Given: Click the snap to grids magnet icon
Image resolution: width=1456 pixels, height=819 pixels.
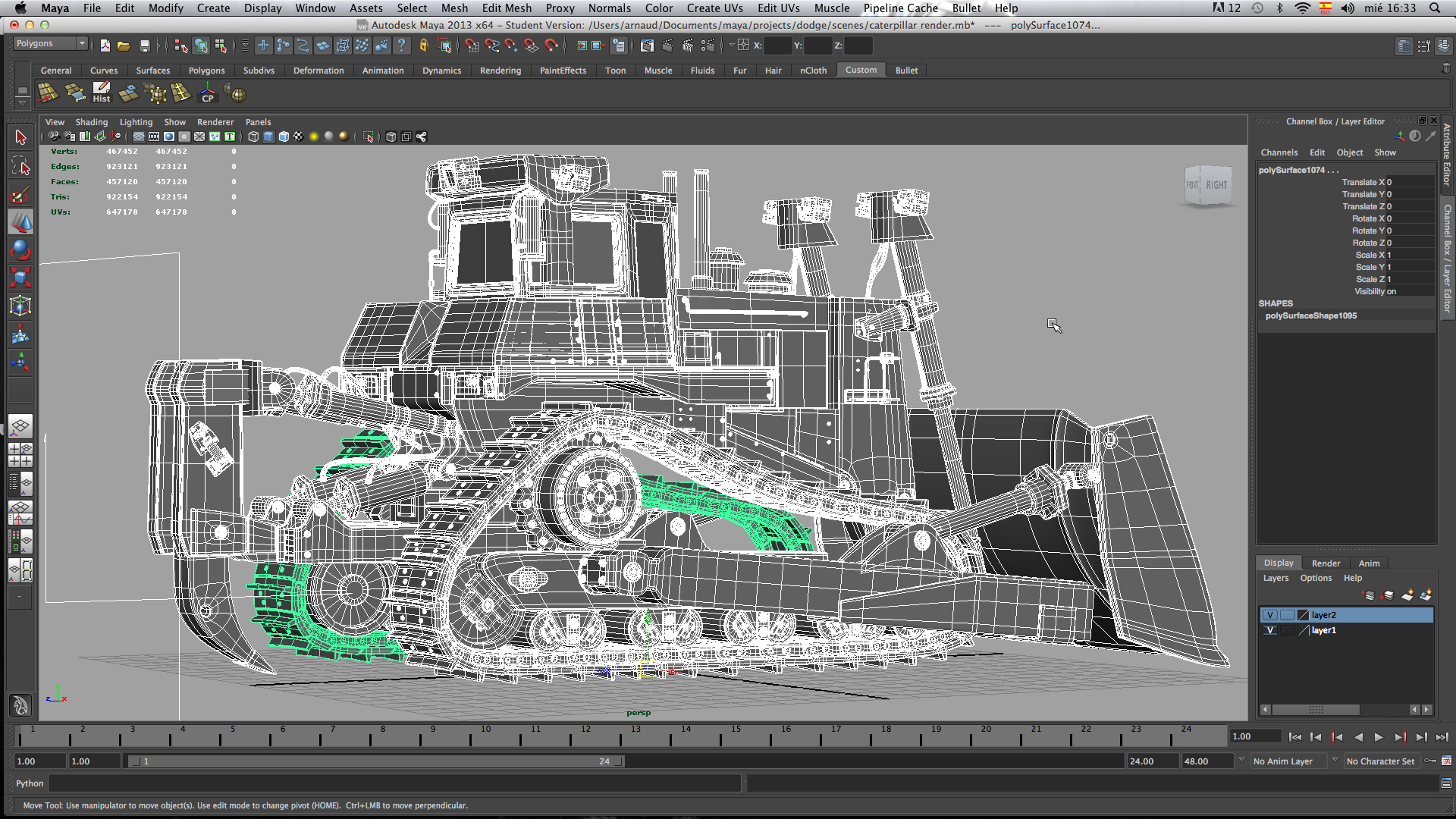Looking at the screenshot, I should (472, 45).
